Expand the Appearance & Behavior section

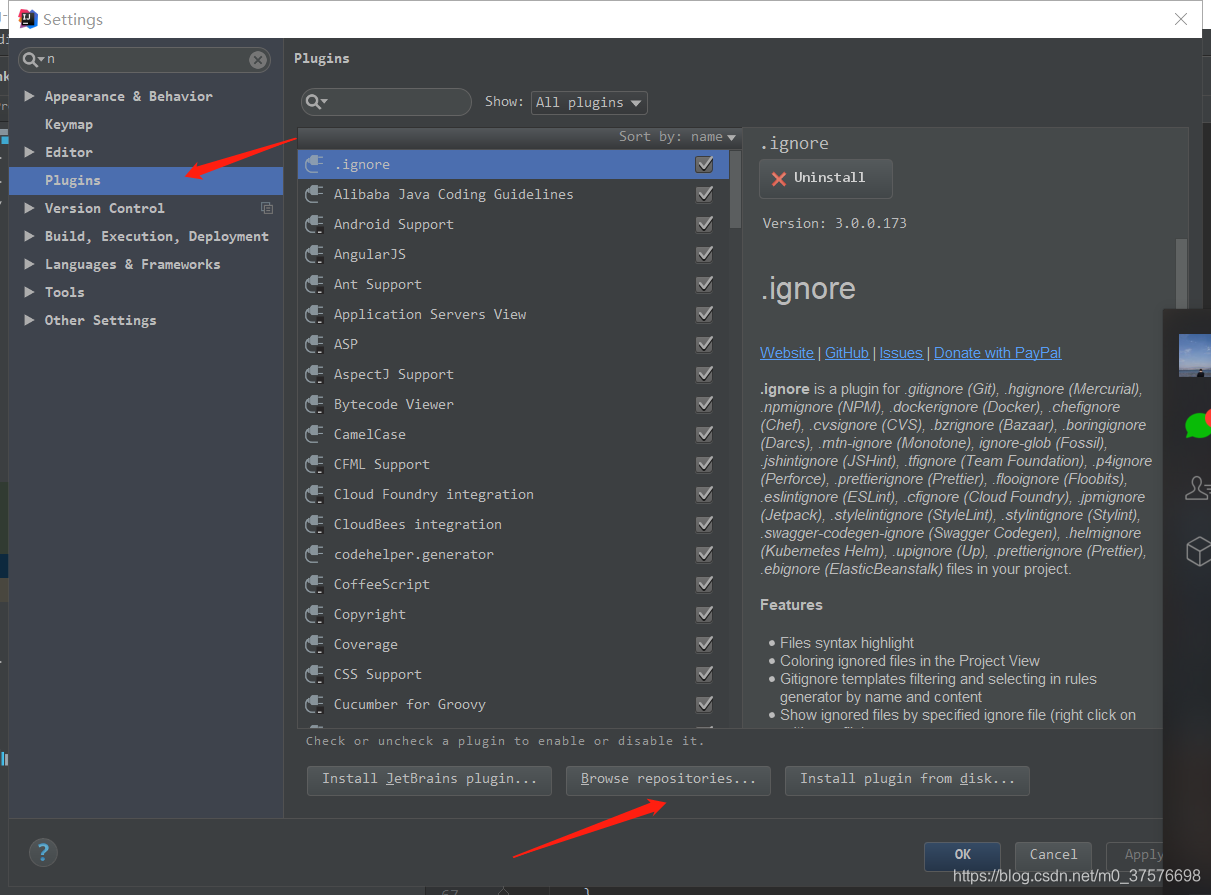pyautogui.click(x=29, y=96)
